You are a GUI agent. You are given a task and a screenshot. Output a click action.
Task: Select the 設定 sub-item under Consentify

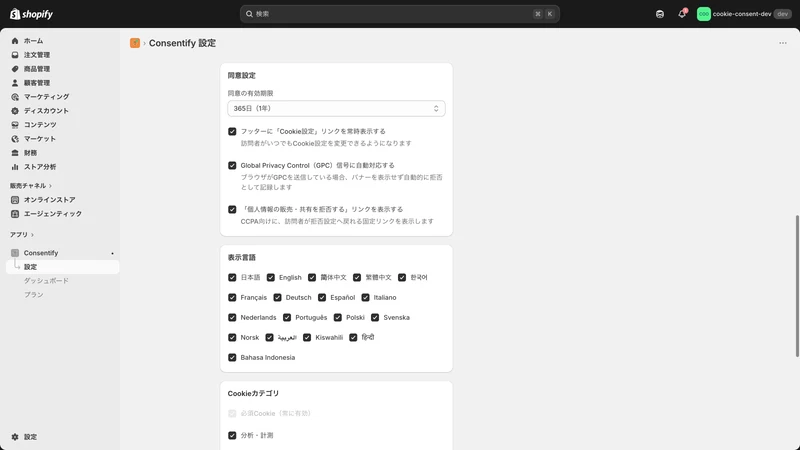point(63,267)
